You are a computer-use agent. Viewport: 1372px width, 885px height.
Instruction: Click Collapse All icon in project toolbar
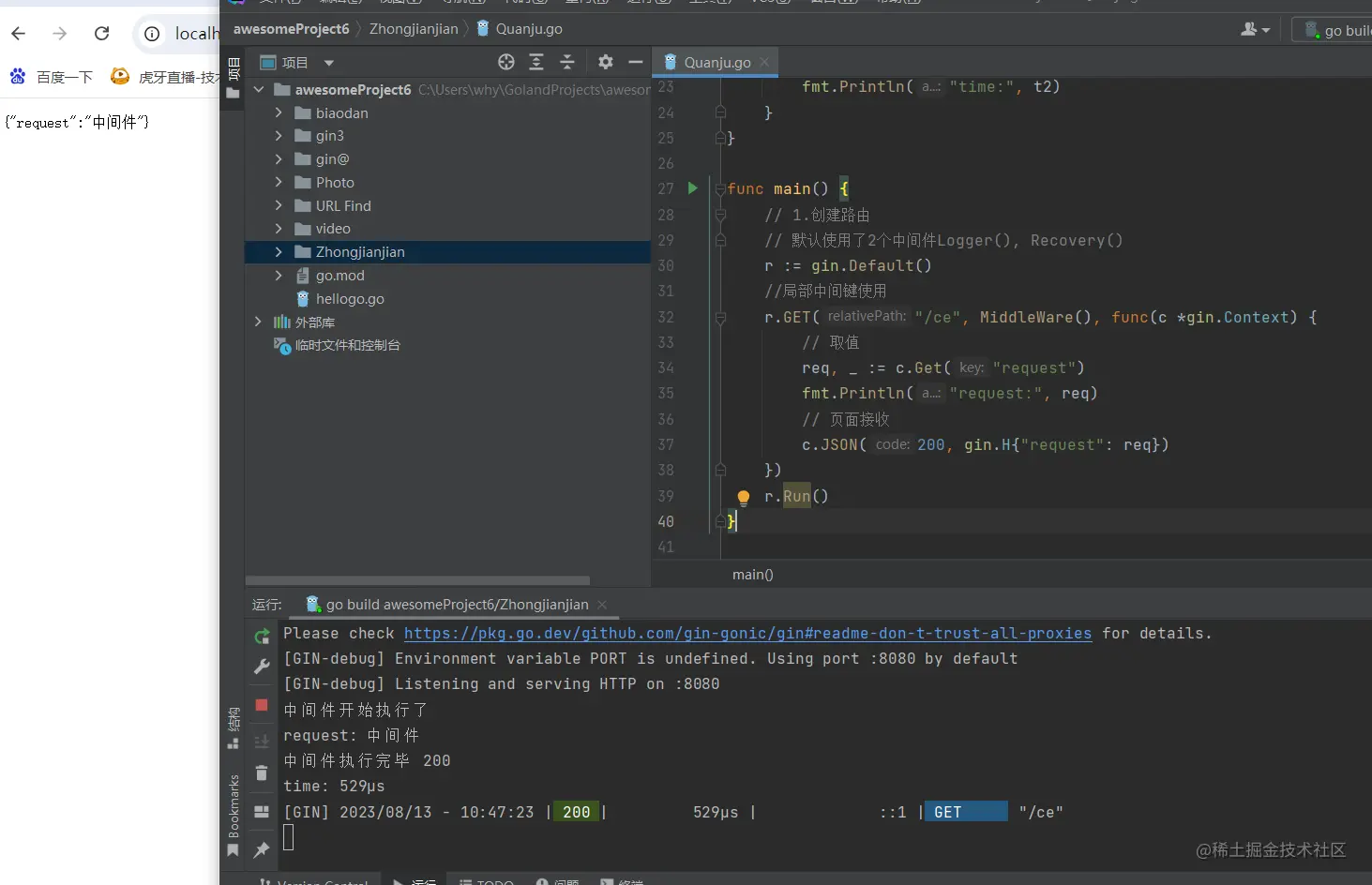coord(566,62)
